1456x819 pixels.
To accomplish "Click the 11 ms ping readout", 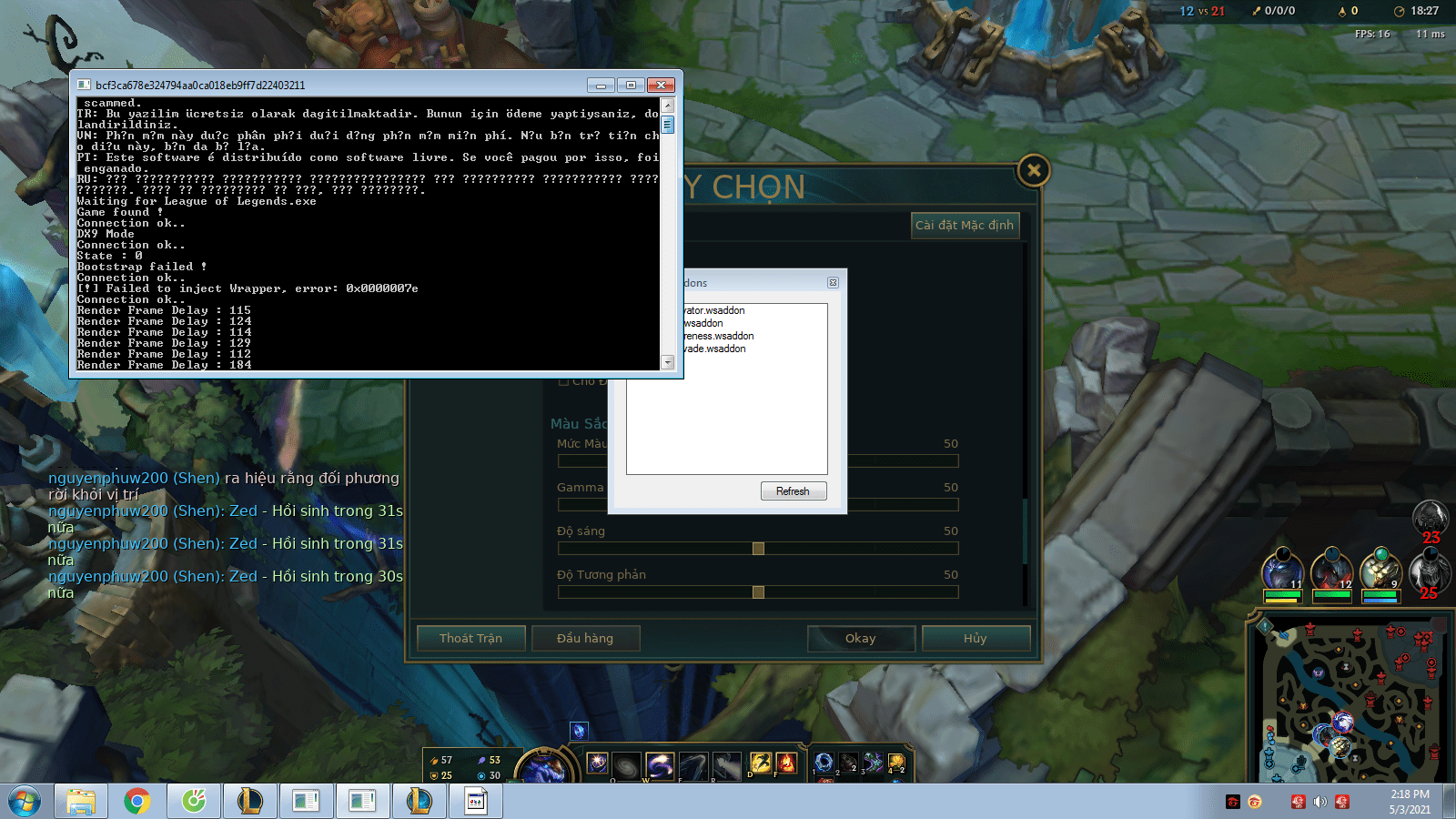I will coord(1431,34).
